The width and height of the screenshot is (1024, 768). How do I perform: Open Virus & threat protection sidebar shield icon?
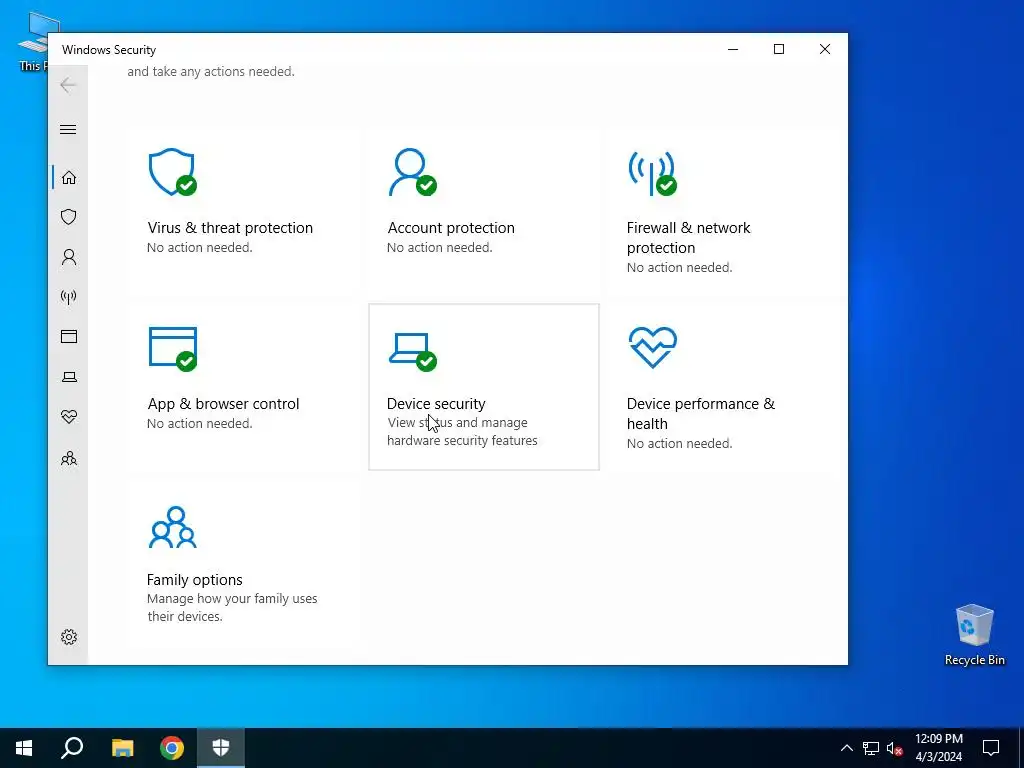pyautogui.click(x=69, y=217)
